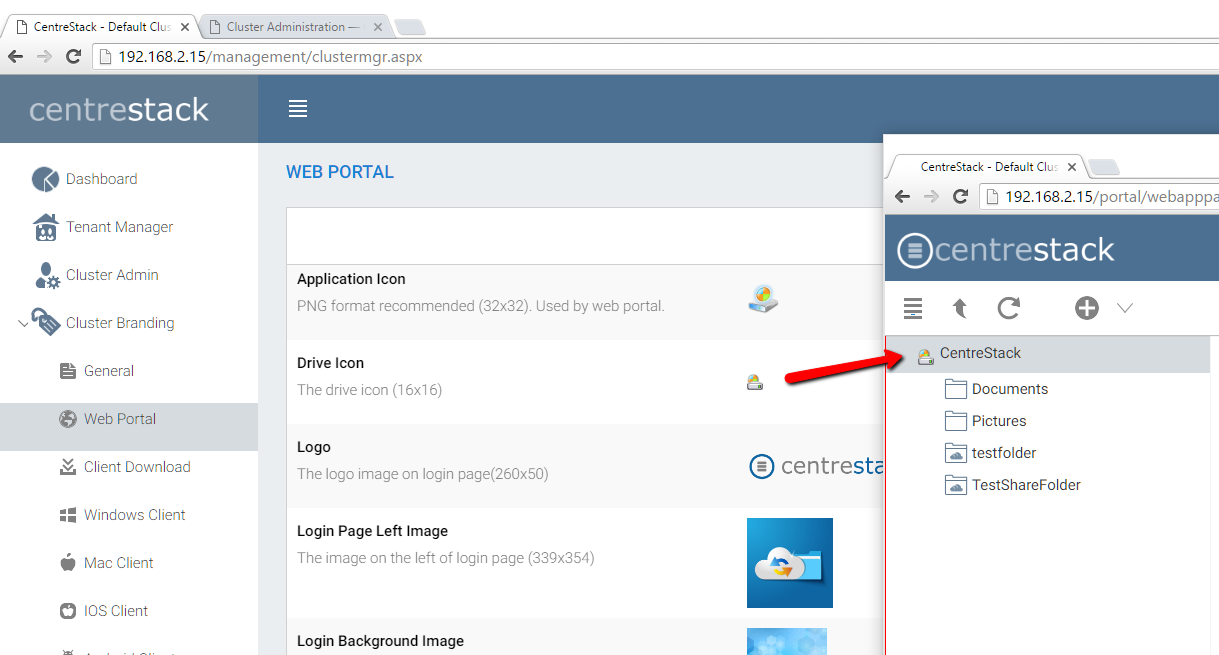Image resolution: width=1219 pixels, height=655 pixels.
Task: Switch to the Cluster Administration browser tab
Action: click(290, 26)
